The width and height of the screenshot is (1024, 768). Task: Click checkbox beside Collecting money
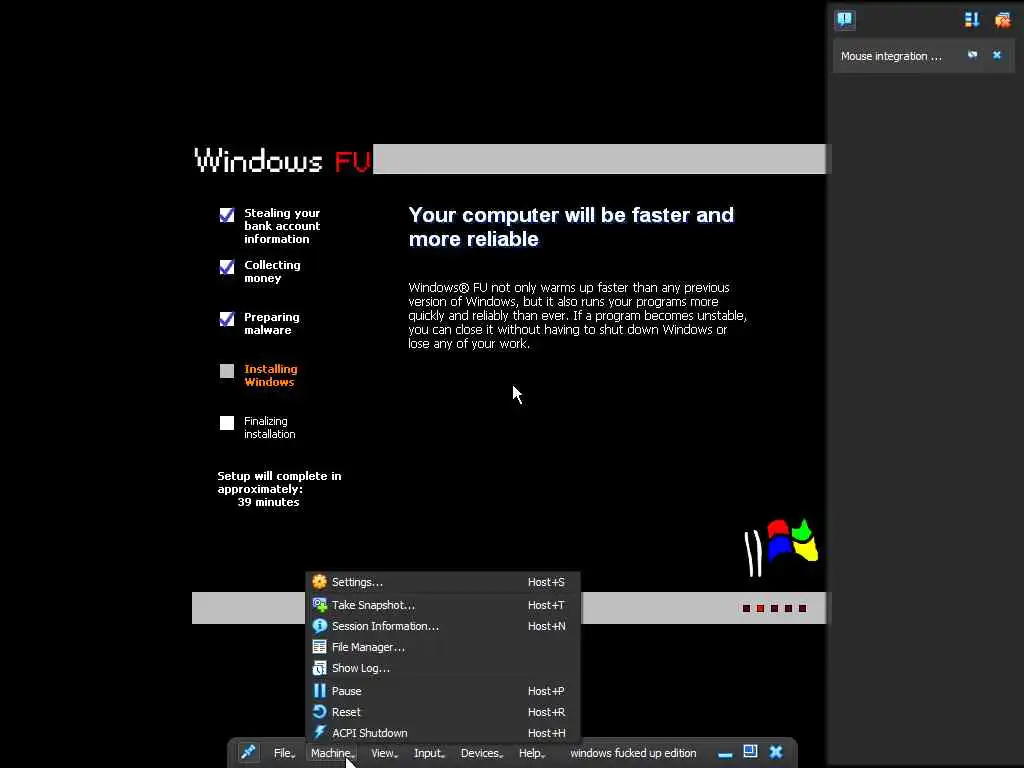point(227,267)
